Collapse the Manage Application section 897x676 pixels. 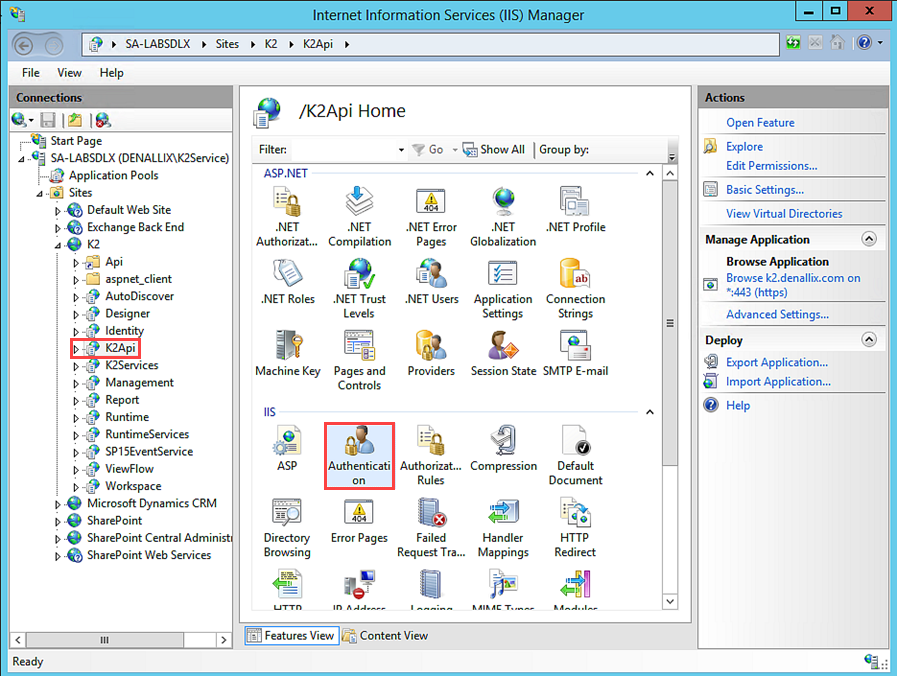(x=869, y=239)
